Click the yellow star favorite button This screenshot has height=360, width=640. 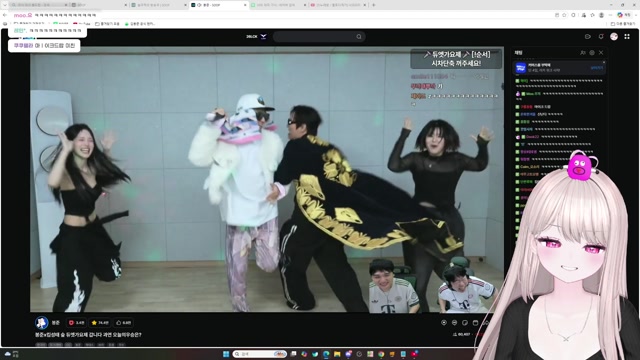pyautogui.click(x=100, y=323)
